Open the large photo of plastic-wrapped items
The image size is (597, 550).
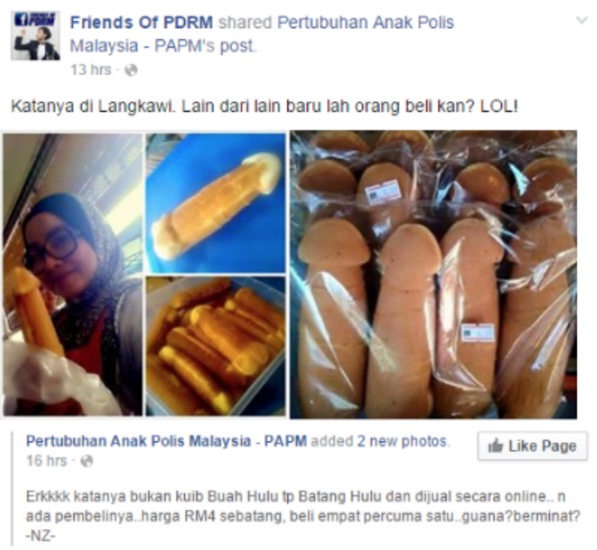tap(433, 274)
